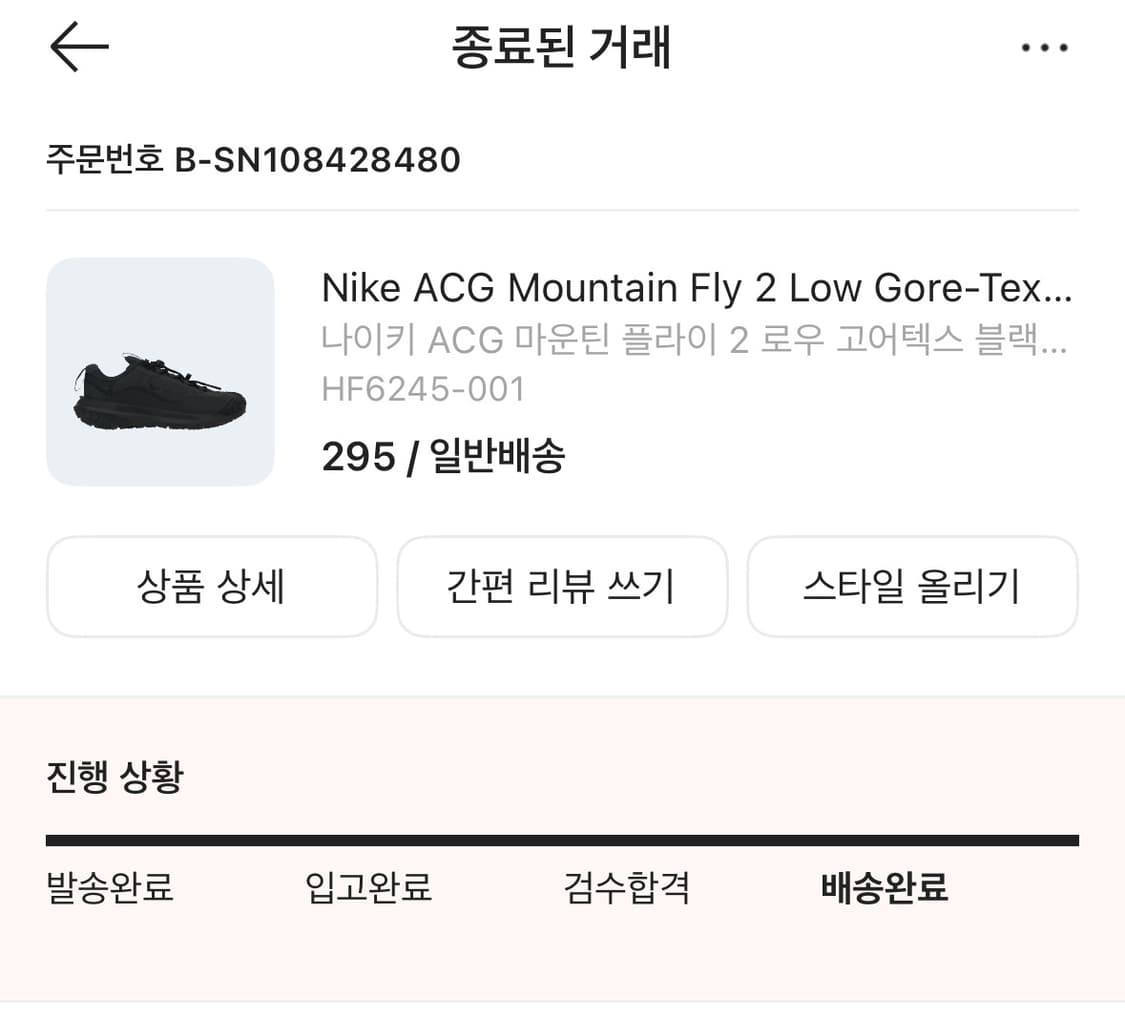
Task: Click the Nike ACG Mountain Fly product title
Action: coord(696,289)
